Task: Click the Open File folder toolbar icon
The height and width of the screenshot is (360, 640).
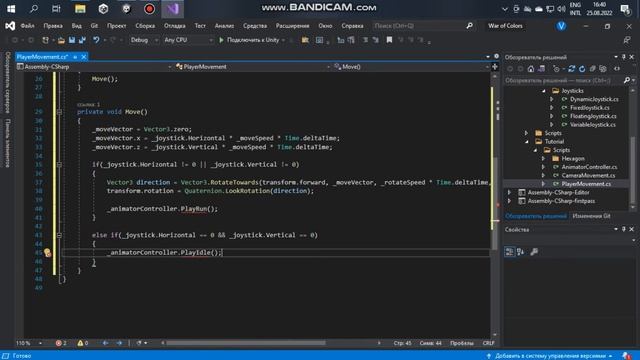Action: (61, 40)
